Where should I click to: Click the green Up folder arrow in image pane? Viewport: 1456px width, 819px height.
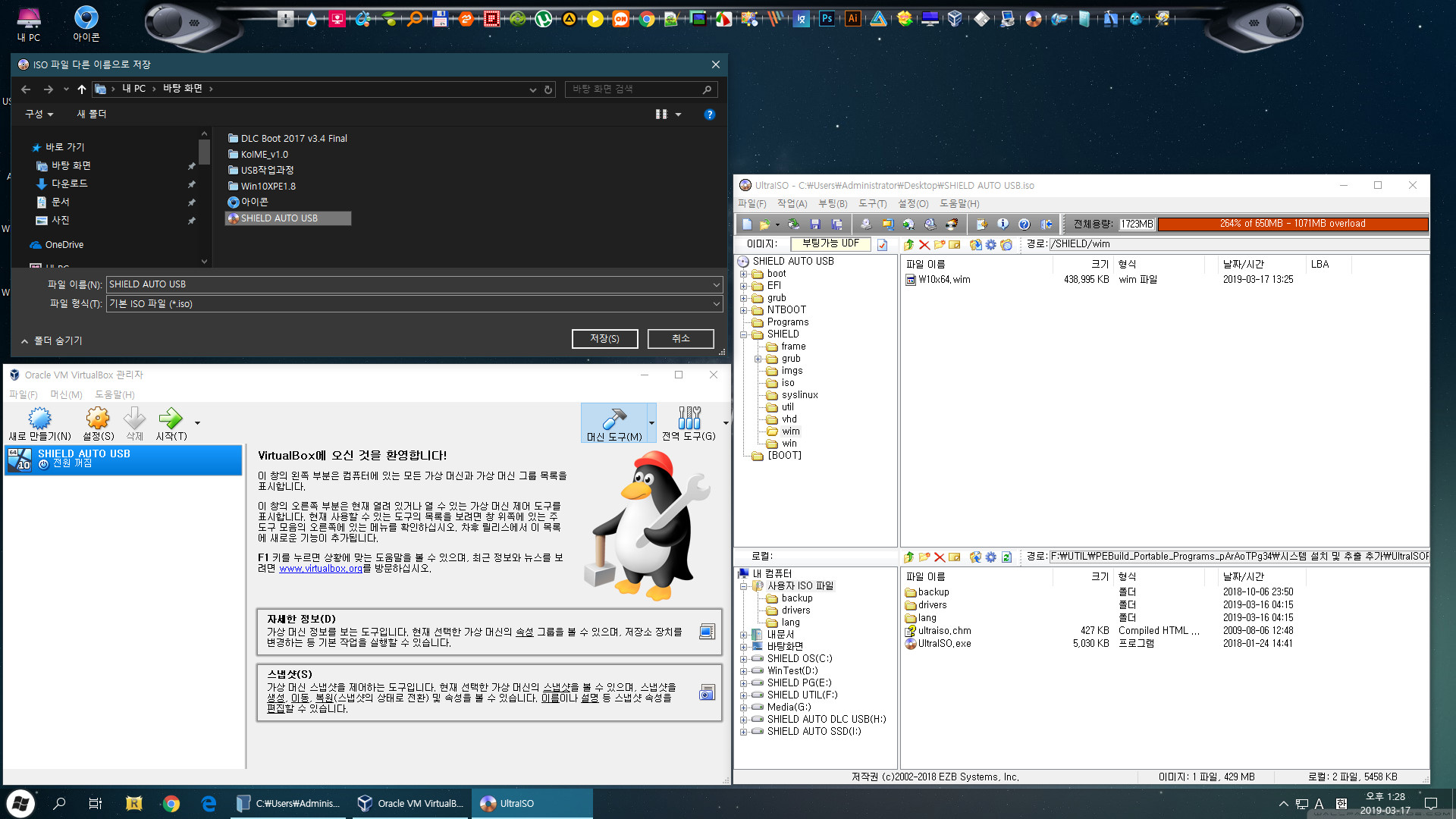[x=908, y=244]
